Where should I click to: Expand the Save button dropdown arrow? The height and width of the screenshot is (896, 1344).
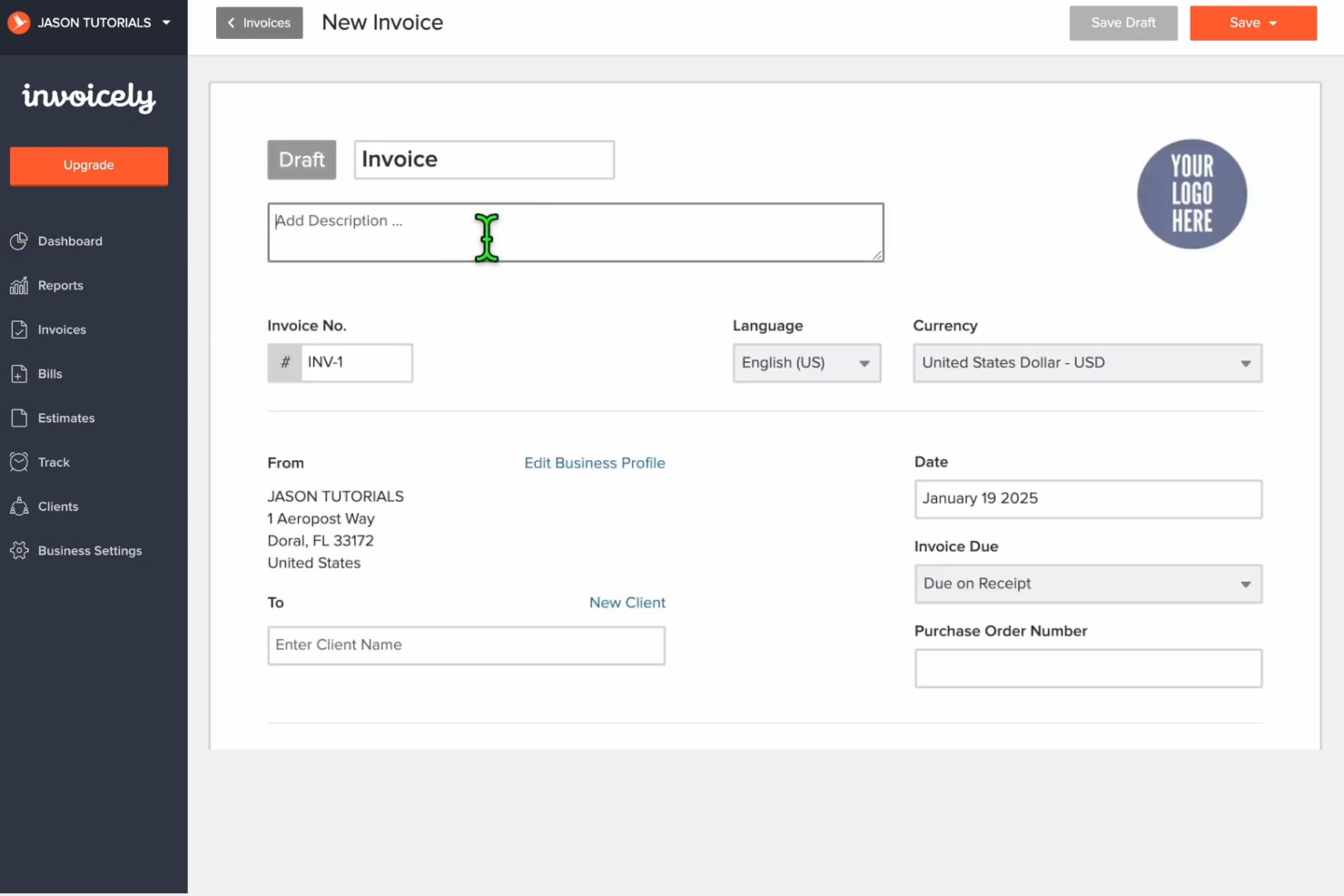(1273, 23)
